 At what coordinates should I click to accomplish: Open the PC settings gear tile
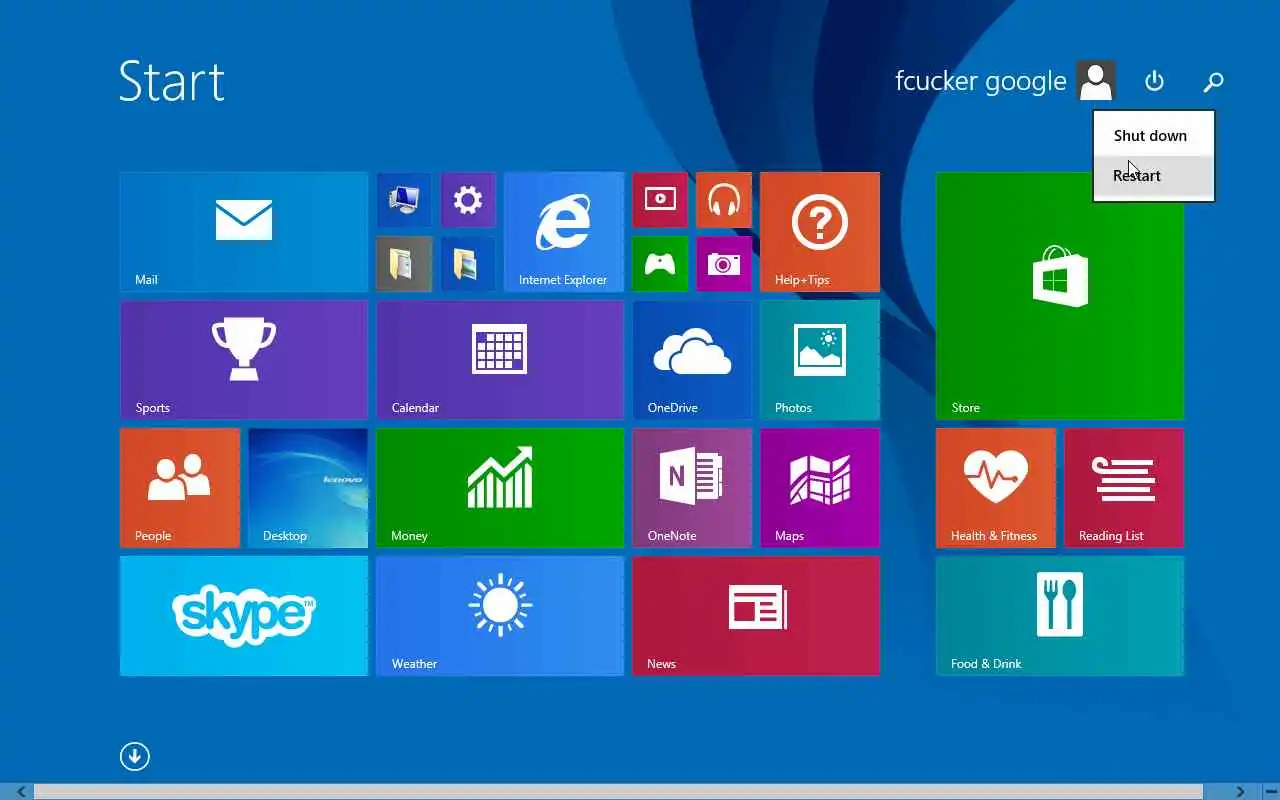468,200
